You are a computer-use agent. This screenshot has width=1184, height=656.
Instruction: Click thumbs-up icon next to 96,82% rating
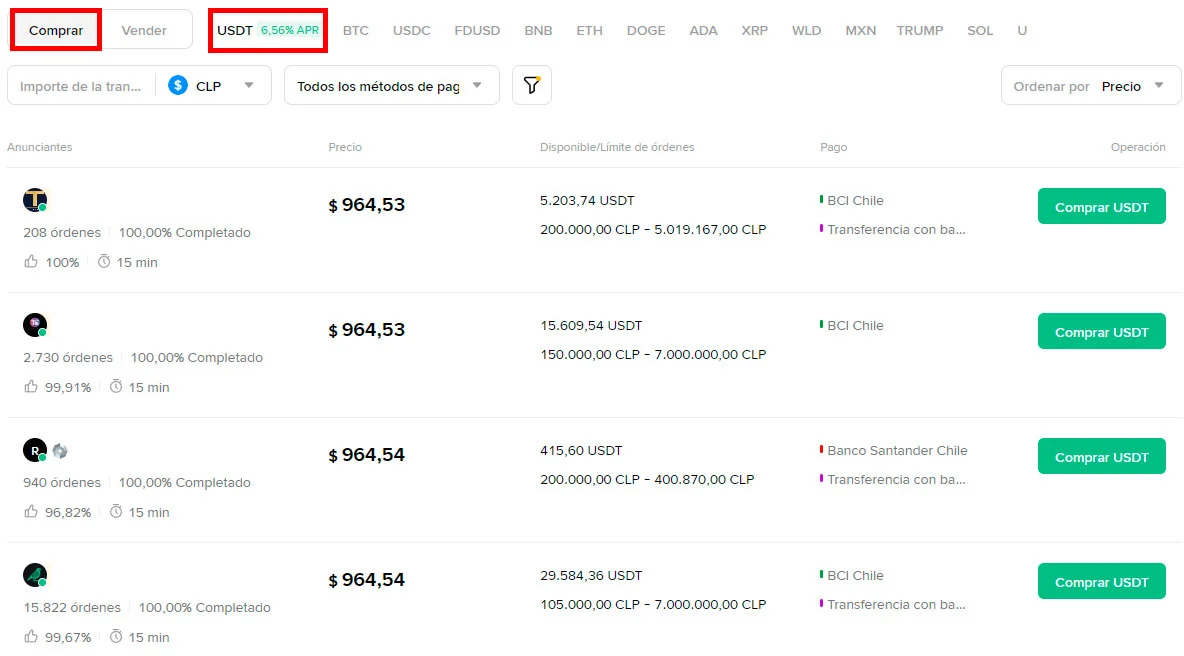click(x=31, y=512)
